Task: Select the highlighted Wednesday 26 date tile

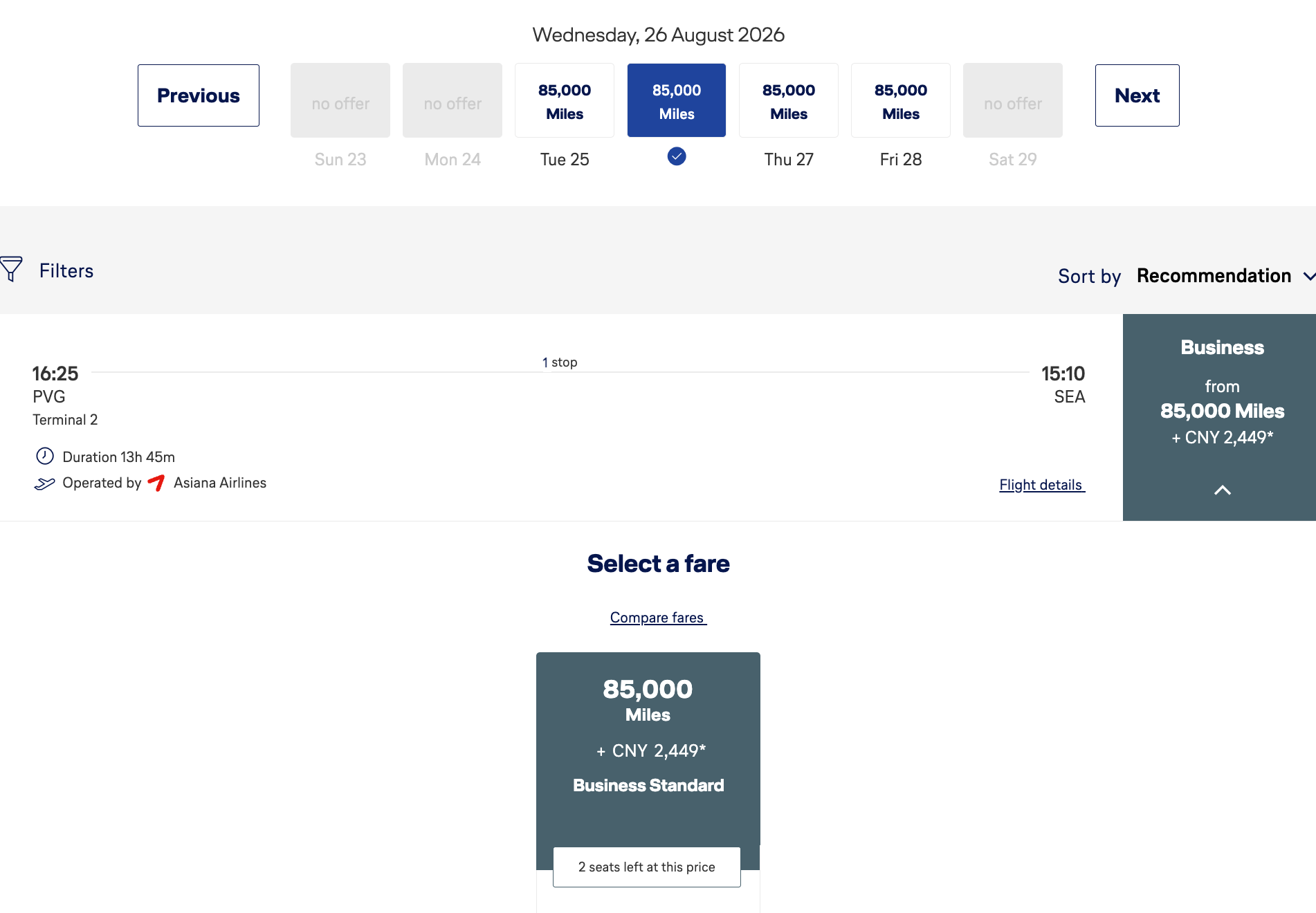Action: [x=677, y=101]
